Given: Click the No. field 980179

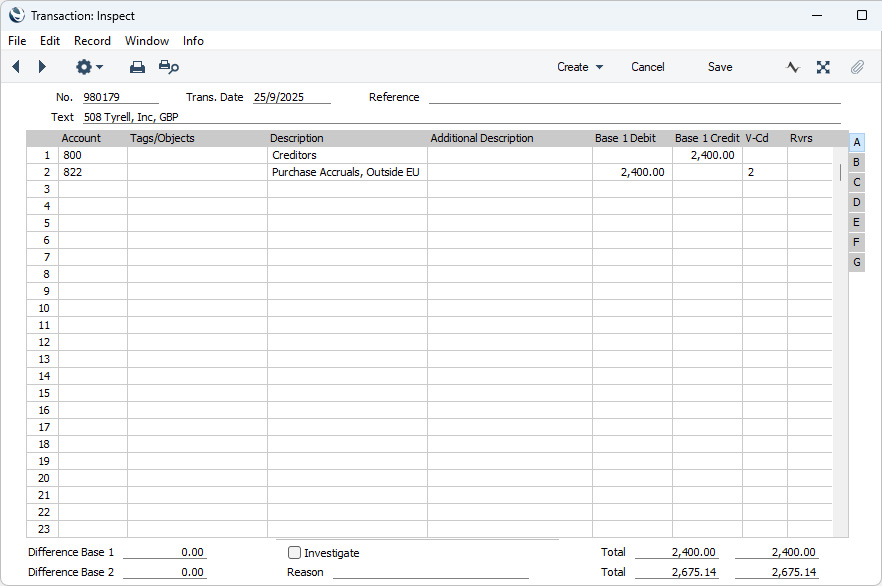Looking at the screenshot, I should (x=121, y=97).
